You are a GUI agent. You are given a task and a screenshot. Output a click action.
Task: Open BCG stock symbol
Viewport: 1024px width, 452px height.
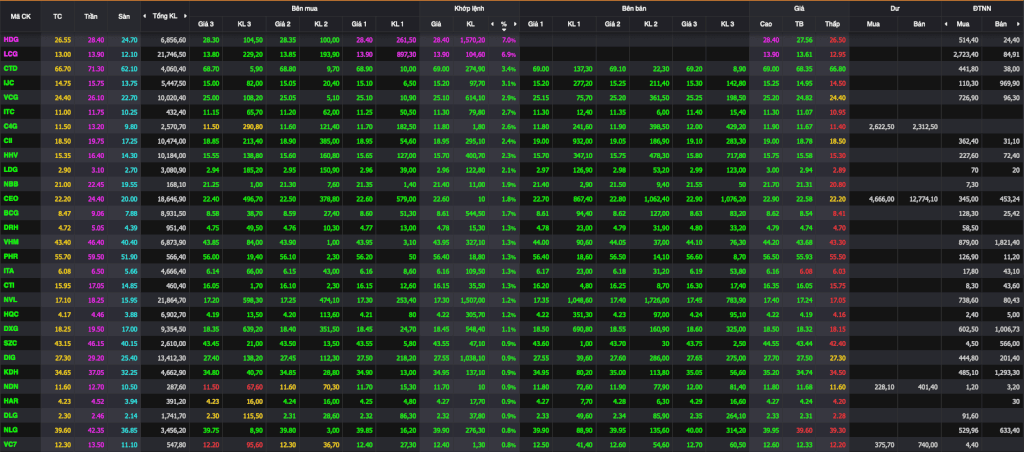(x=11, y=213)
